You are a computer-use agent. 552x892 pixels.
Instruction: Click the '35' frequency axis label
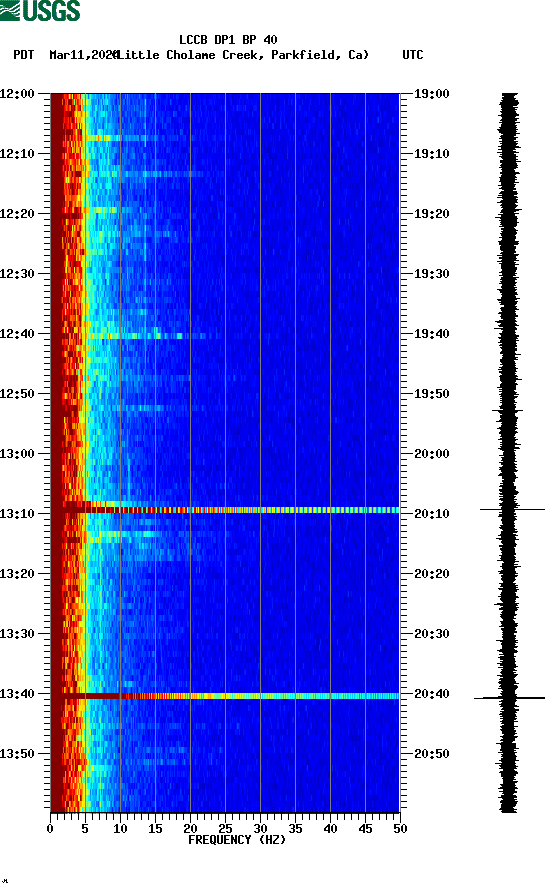[295, 829]
